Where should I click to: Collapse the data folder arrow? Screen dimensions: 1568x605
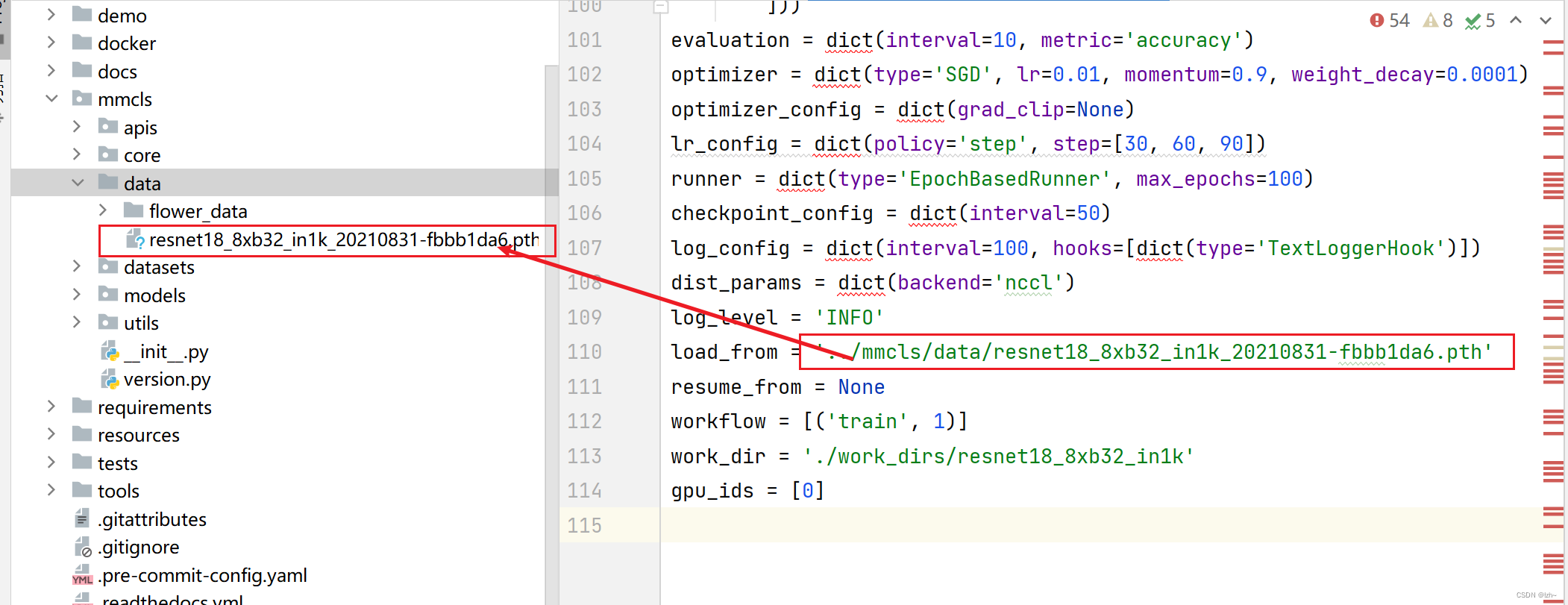click(x=77, y=183)
